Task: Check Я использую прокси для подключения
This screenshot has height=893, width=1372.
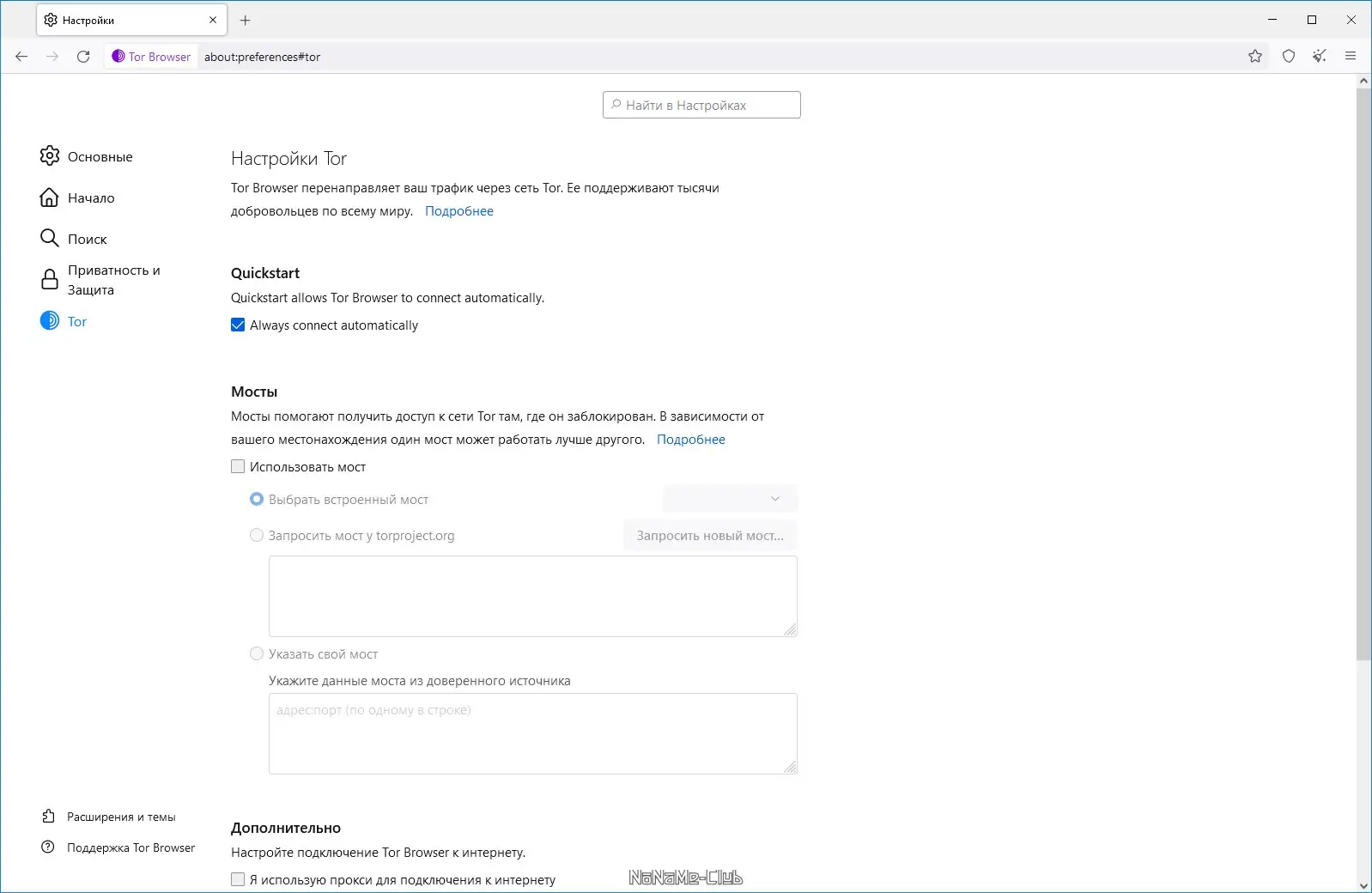Action: 238,879
